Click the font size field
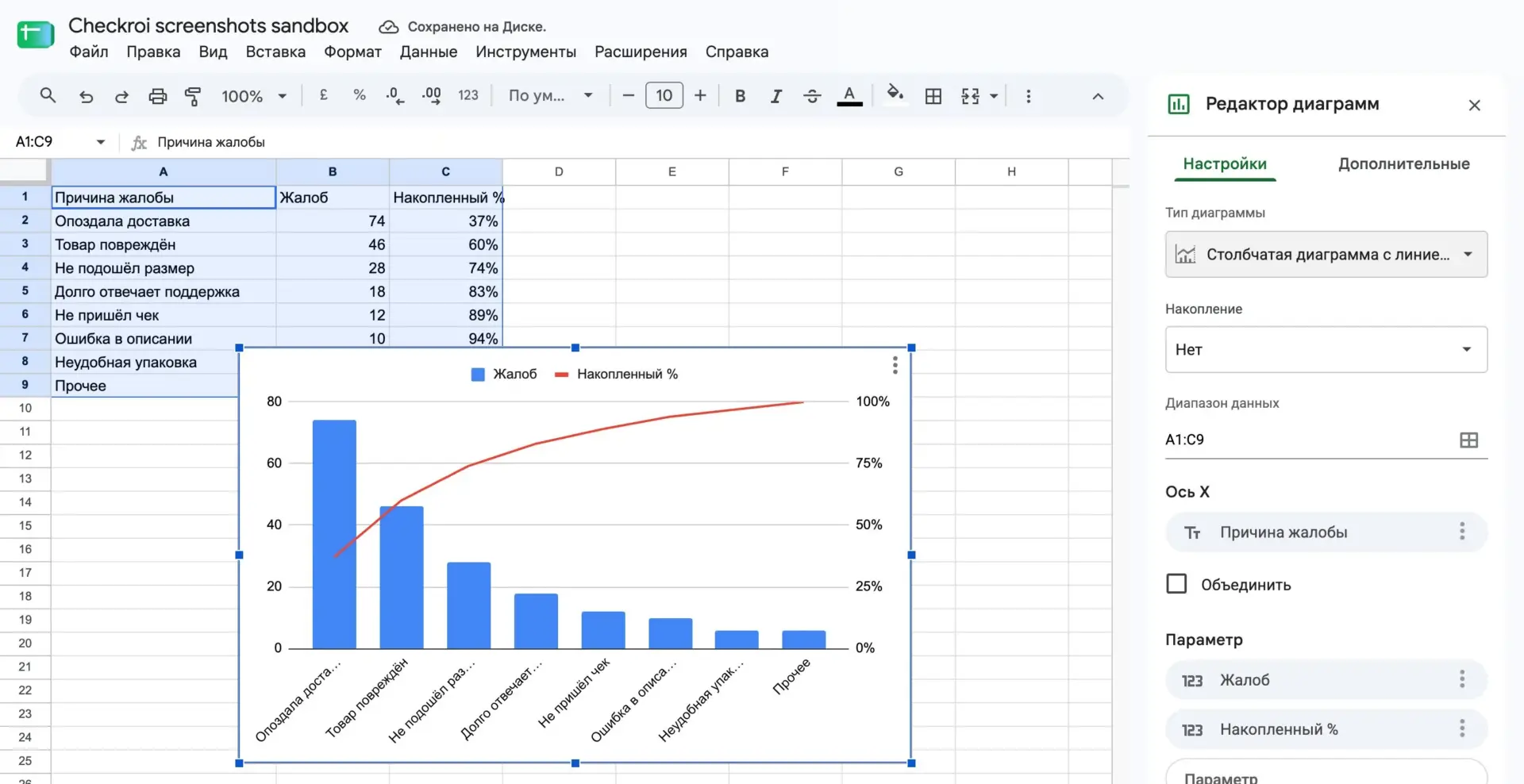1524x784 pixels. pyautogui.click(x=664, y=96)
